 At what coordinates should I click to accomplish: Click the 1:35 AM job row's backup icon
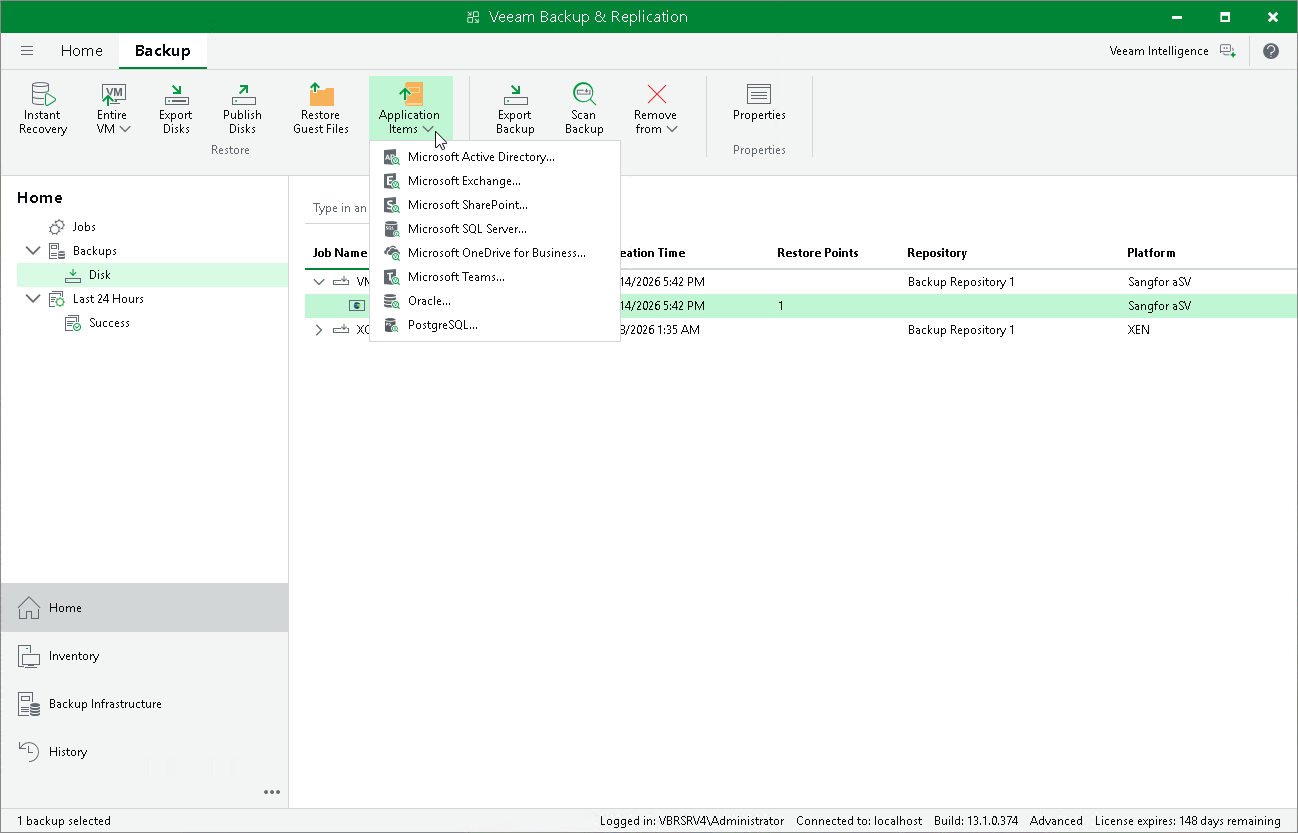341,330
